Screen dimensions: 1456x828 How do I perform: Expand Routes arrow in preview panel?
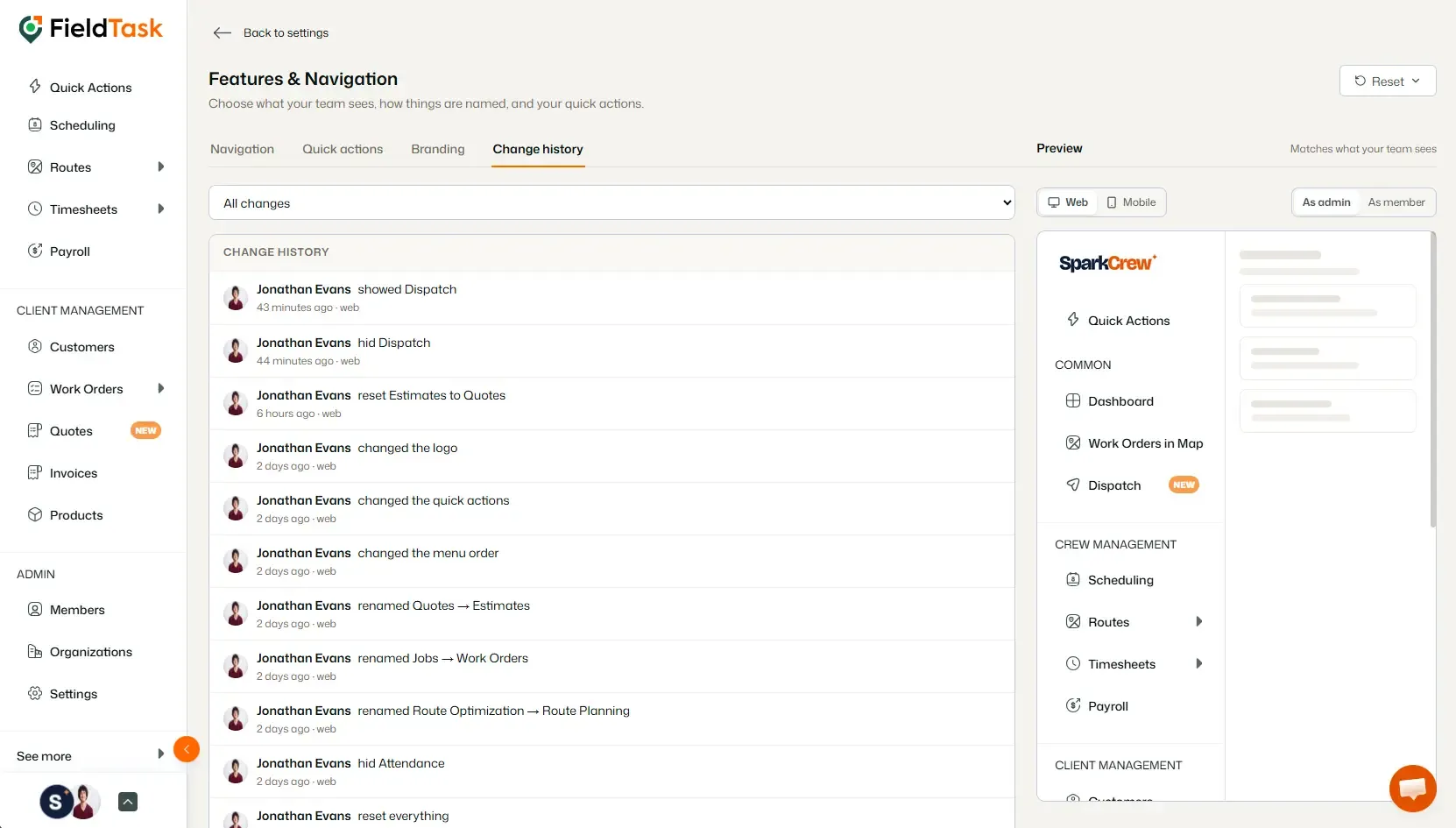tap(1199, 621)
